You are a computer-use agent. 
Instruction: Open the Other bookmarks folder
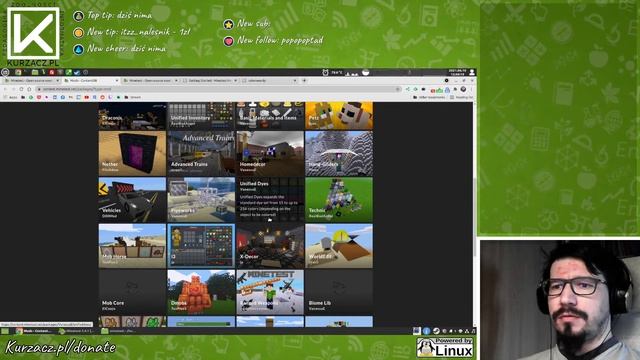click(429, 98)
